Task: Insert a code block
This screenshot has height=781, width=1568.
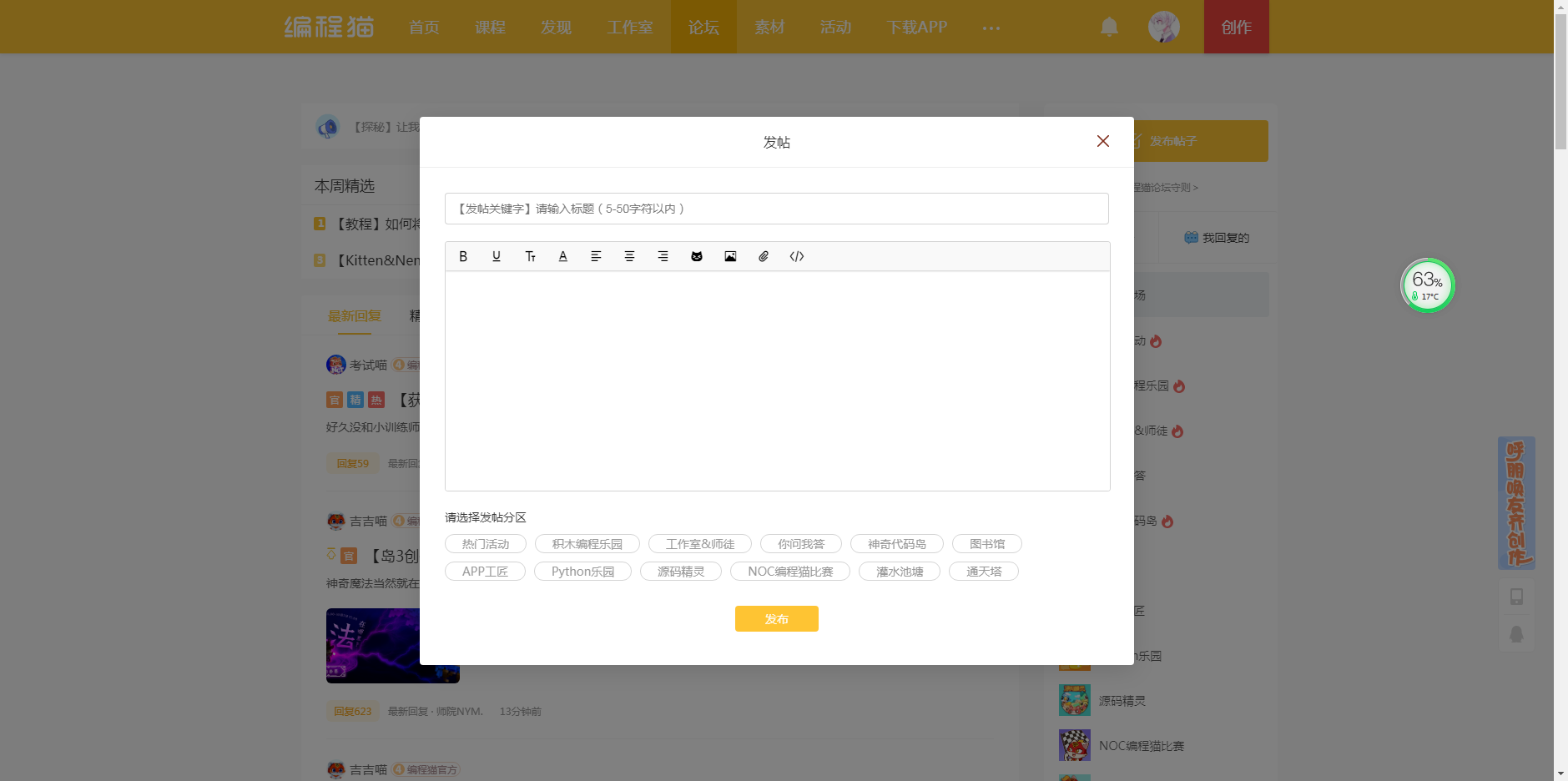Action: click(x=797, y=256)
